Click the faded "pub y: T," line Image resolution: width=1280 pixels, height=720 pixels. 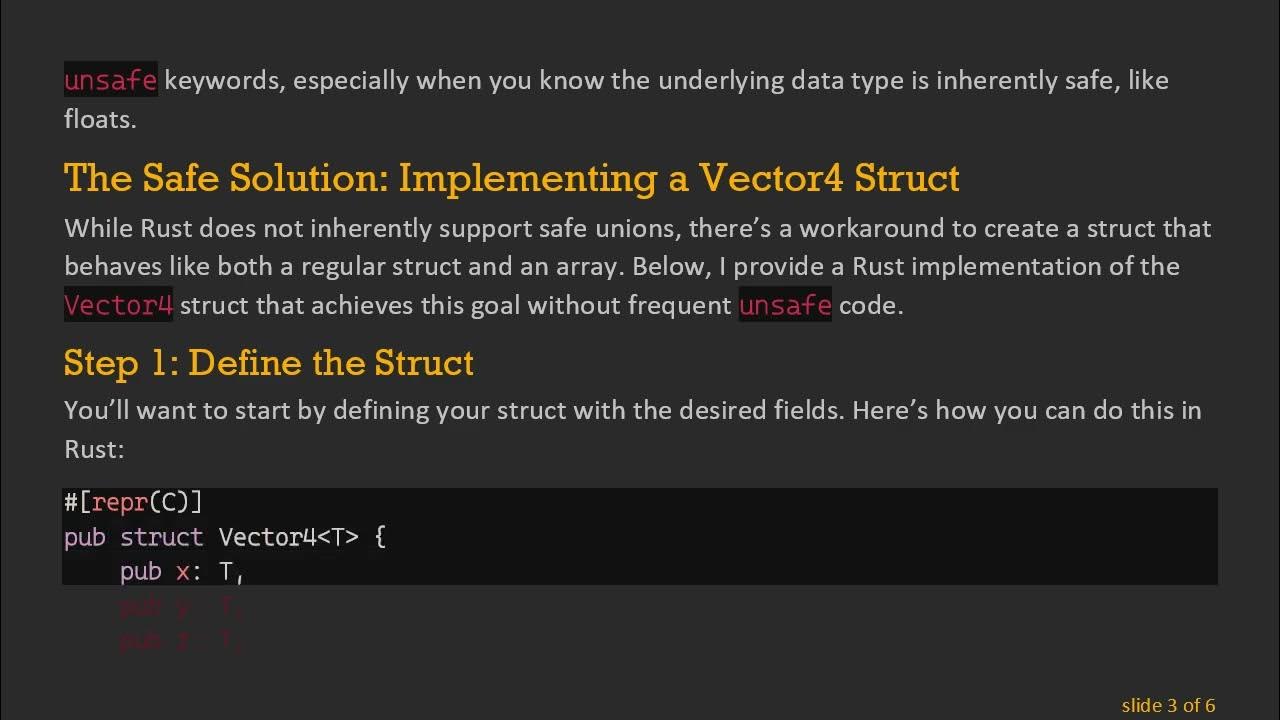[x=181, y=606]
